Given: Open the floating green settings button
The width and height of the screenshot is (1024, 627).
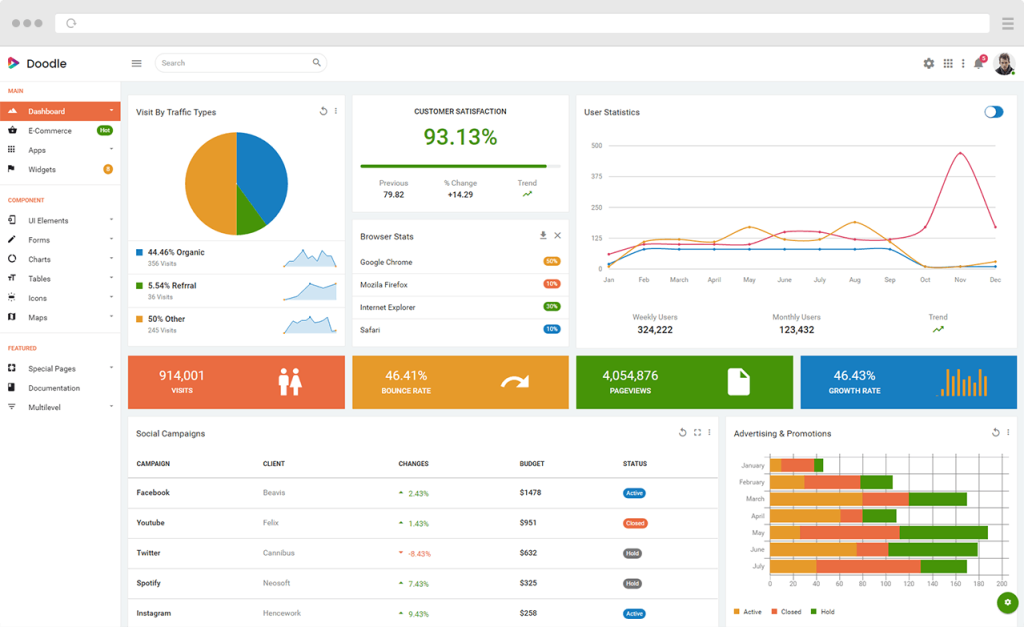Looking at the screenshot, I should (1007, 603).
